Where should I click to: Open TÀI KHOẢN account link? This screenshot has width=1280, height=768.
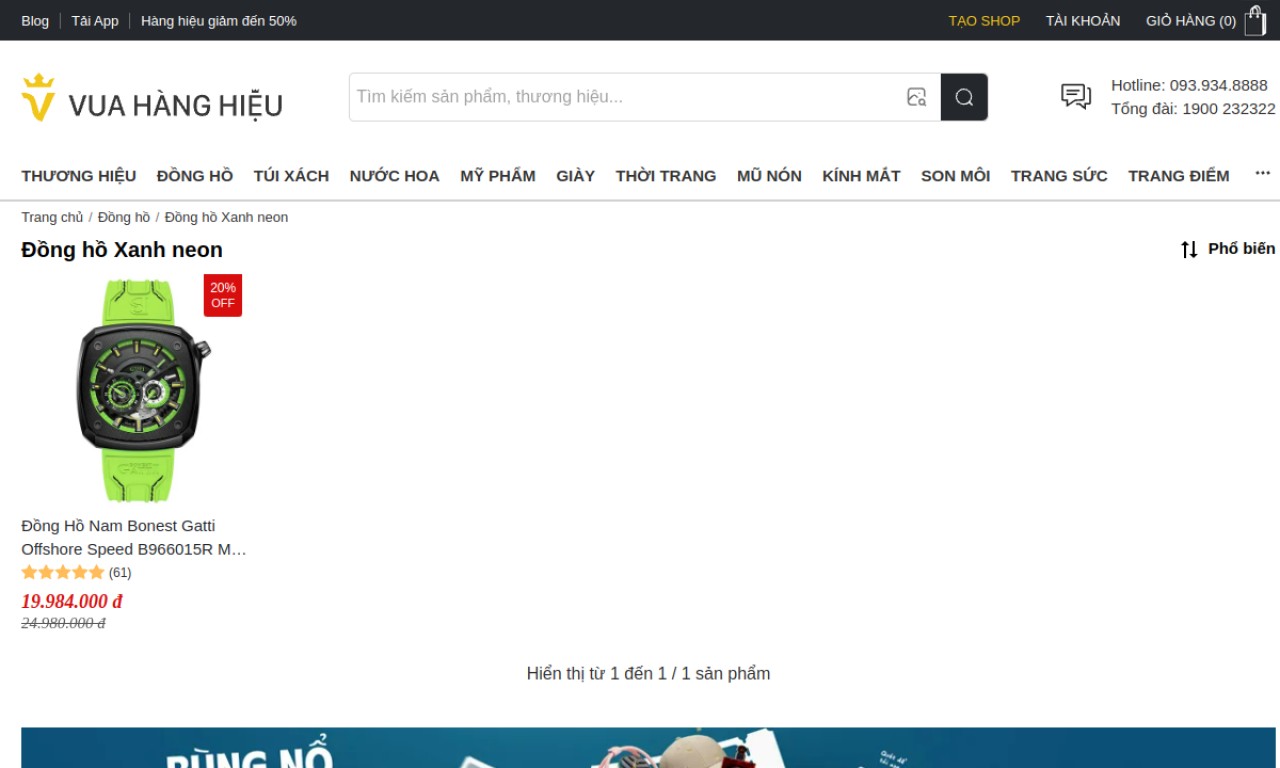pyautogui.click(x=1083, y=20)
